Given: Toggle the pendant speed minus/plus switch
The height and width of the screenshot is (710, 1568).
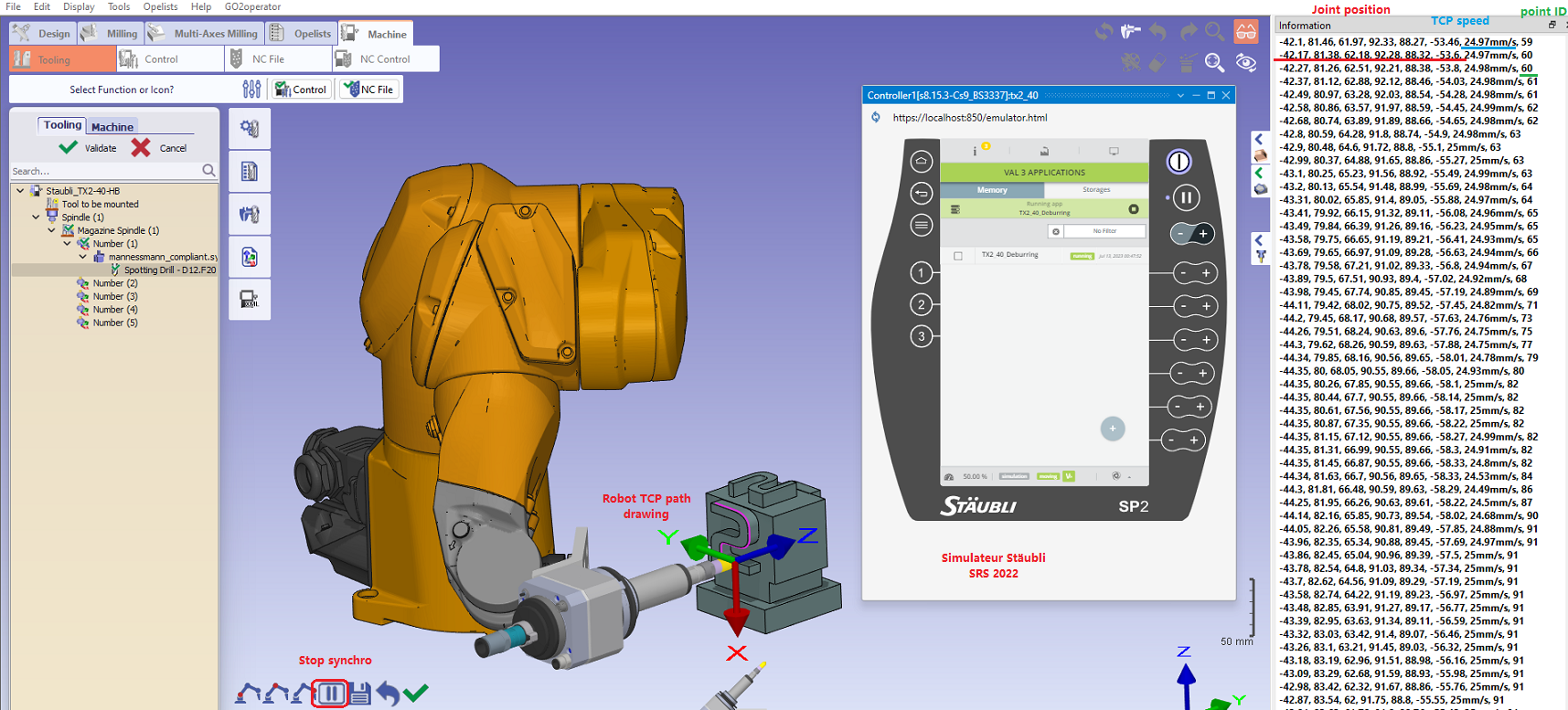Looking at the screenshot, I should [1192, 234].
